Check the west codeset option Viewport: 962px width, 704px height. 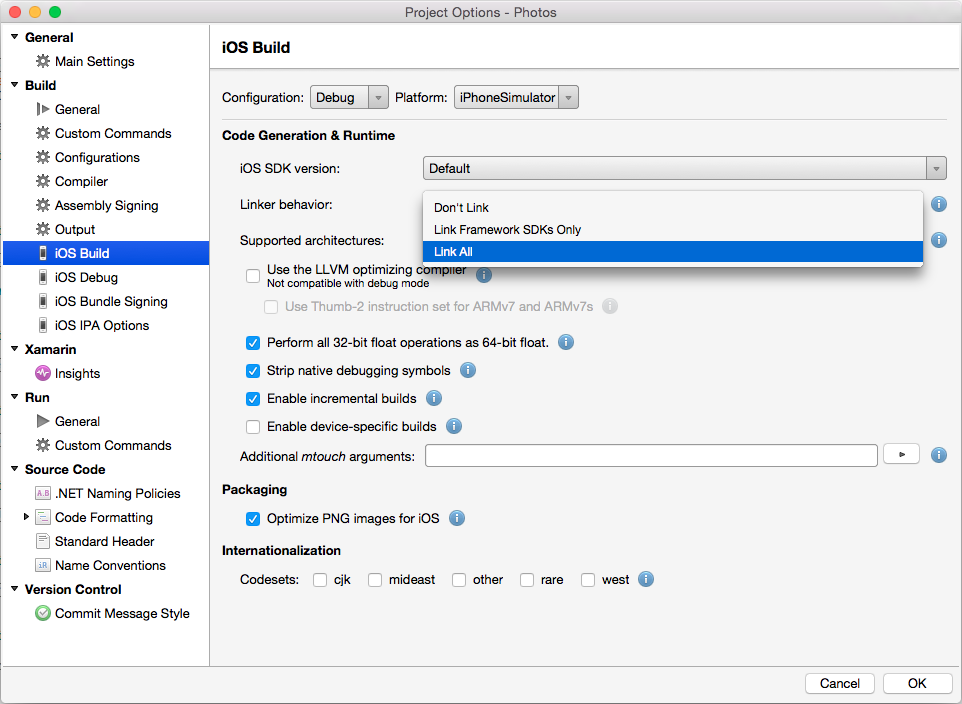tap(588, 579)
